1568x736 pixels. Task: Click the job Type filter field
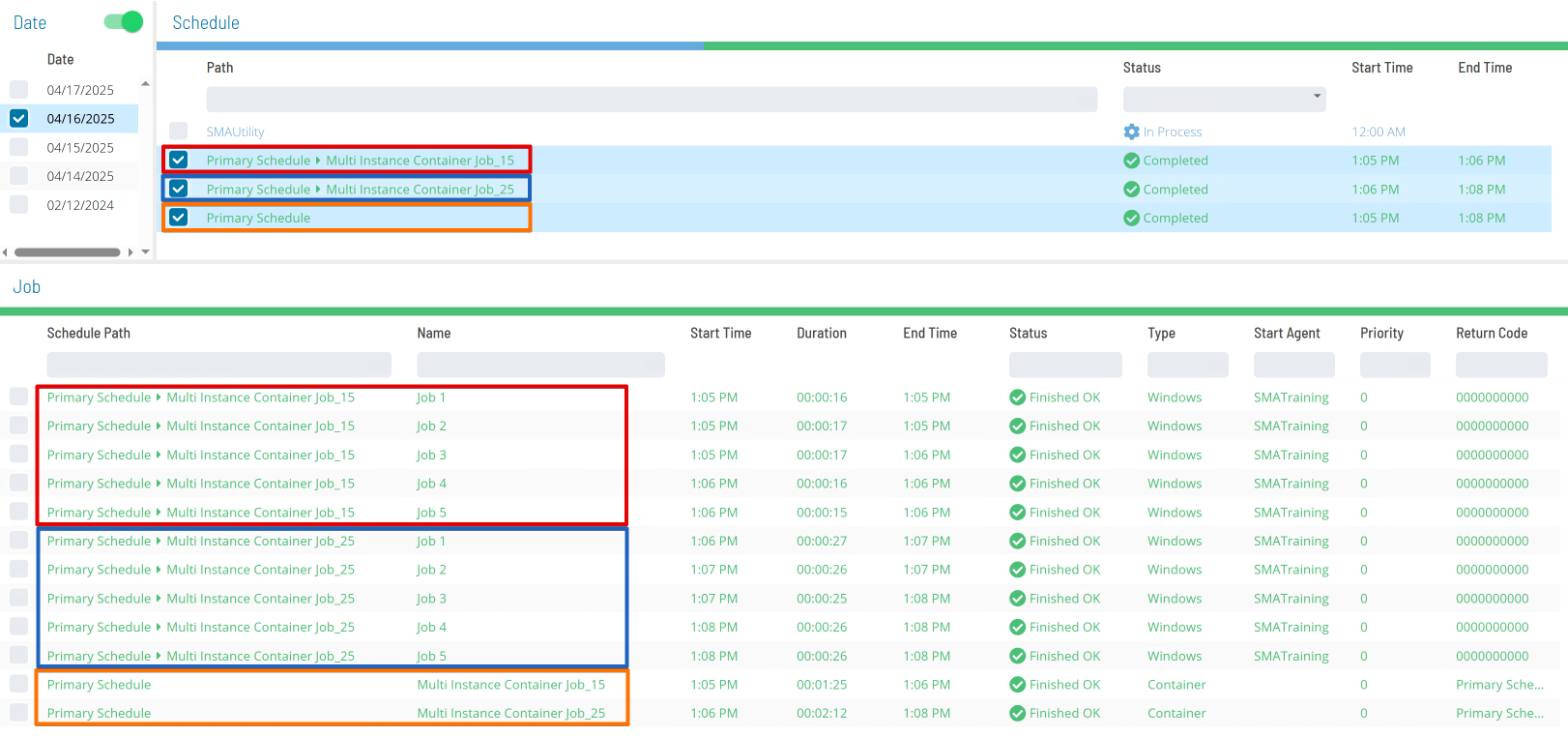1188,365
